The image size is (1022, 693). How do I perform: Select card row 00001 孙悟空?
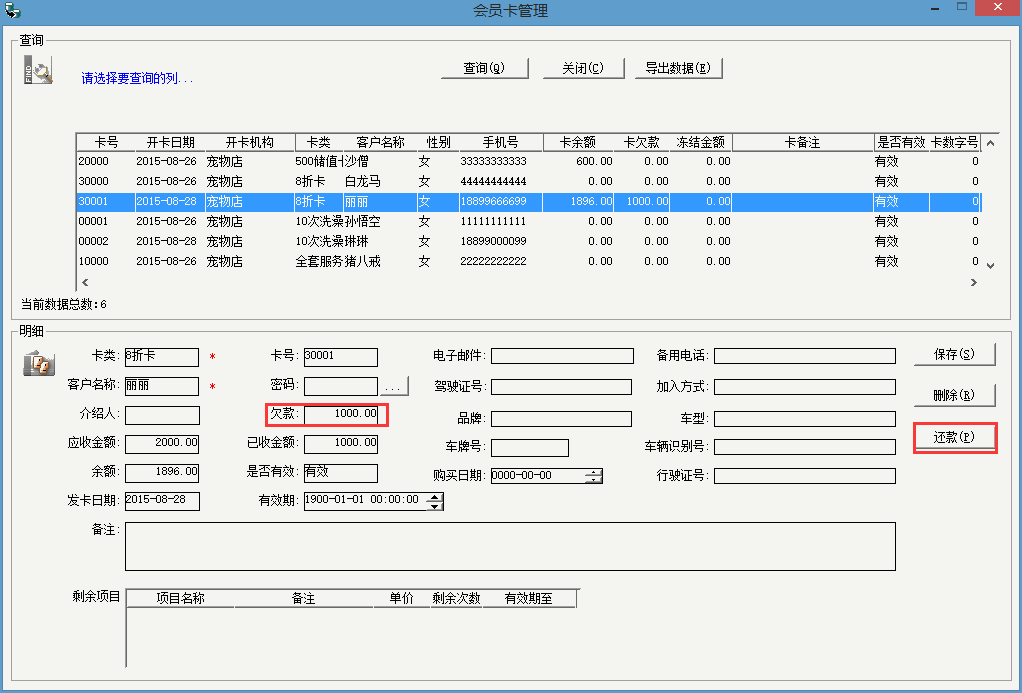click(529, 222)
